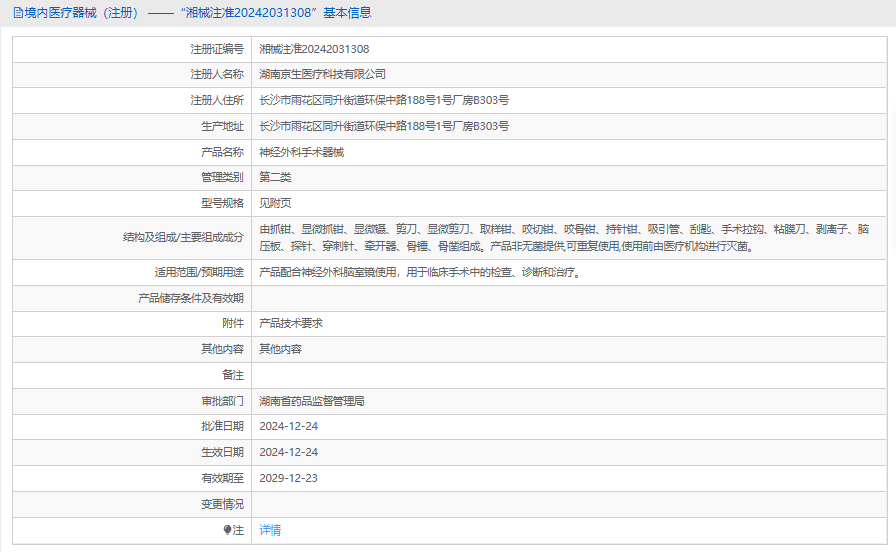
Task: Click the 第二类 management category value
Action: [275, 177]
